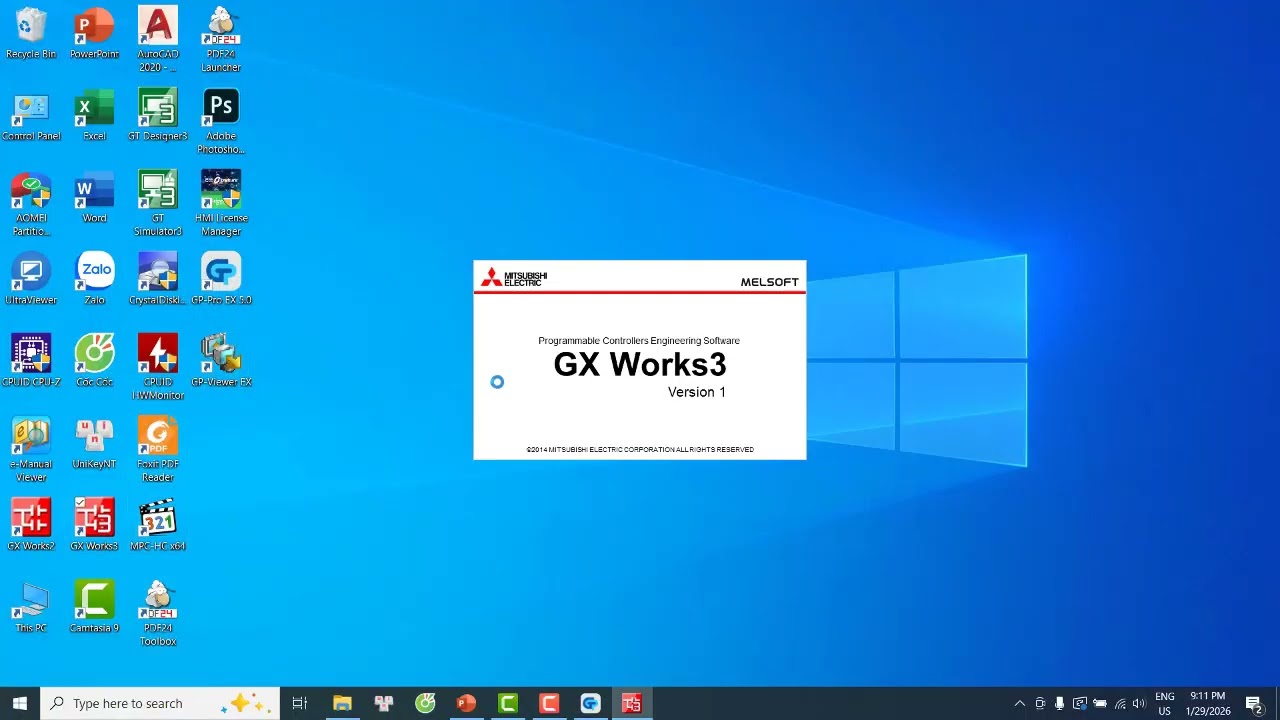Image resolution: width=1280 pixels, height=720 pixels.
Task: Open the network status tray icon
Action: [x=1120, y=703]
